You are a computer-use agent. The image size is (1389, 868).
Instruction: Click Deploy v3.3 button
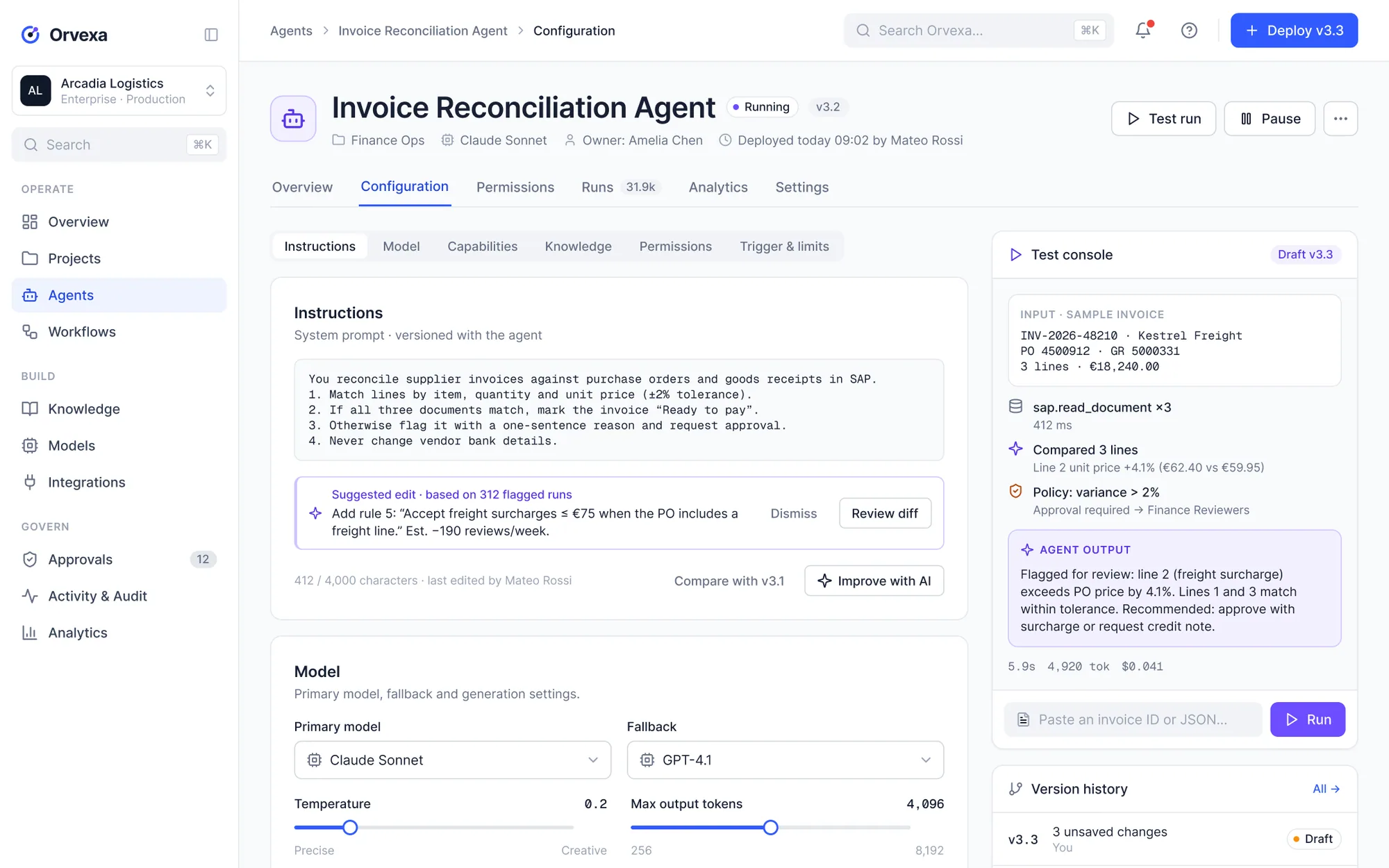tap(1294, 31)
